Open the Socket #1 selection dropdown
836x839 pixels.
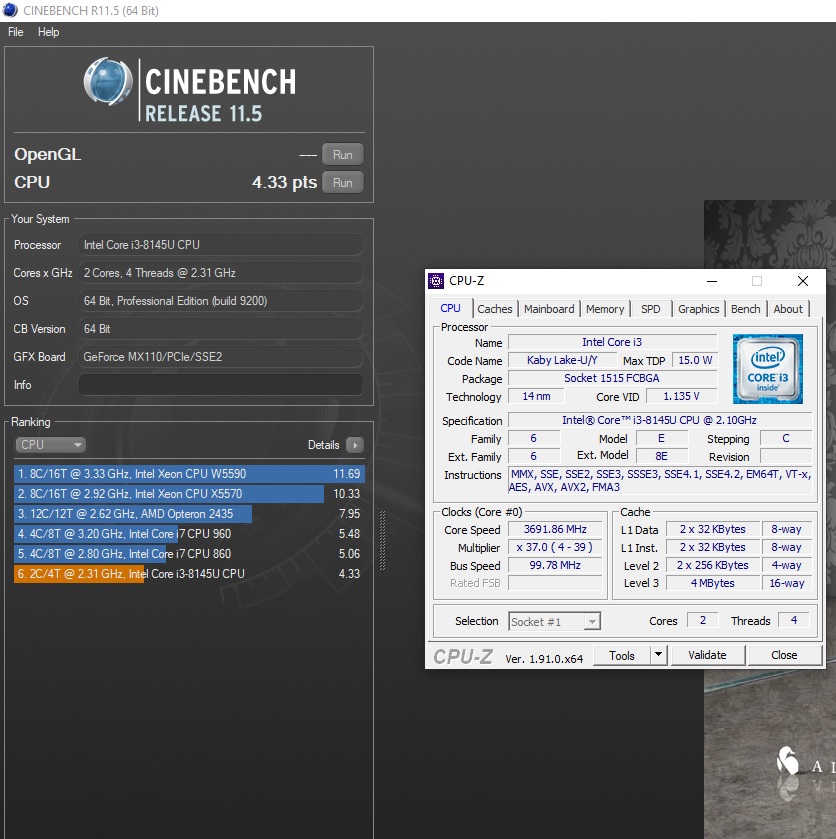point(554,621)
